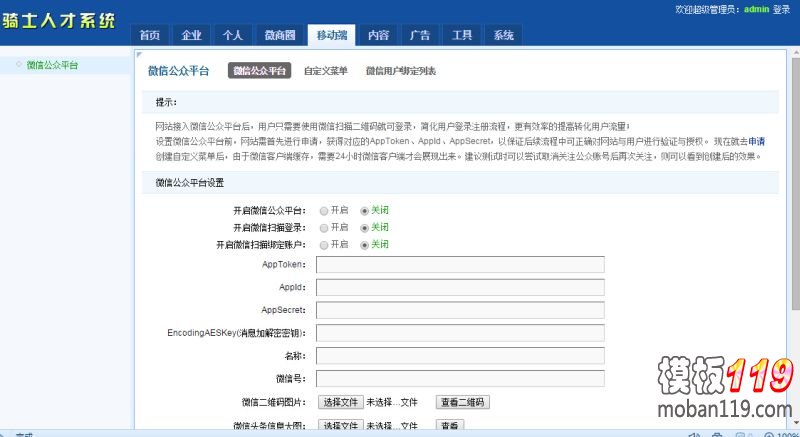The image size is (800, 437).
Task: Click 选择文件 for 微信二维码图片
Action: click(x=341, y=402)
